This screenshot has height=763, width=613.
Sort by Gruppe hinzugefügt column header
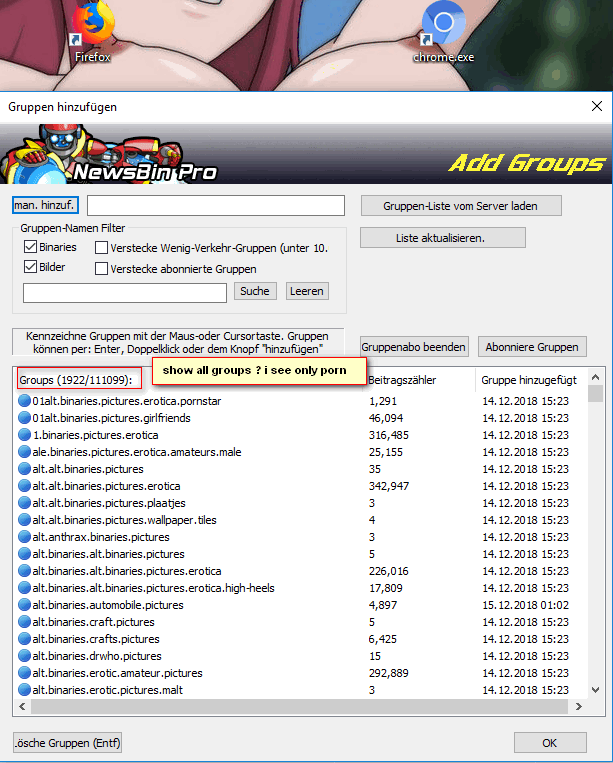point(529,380)
